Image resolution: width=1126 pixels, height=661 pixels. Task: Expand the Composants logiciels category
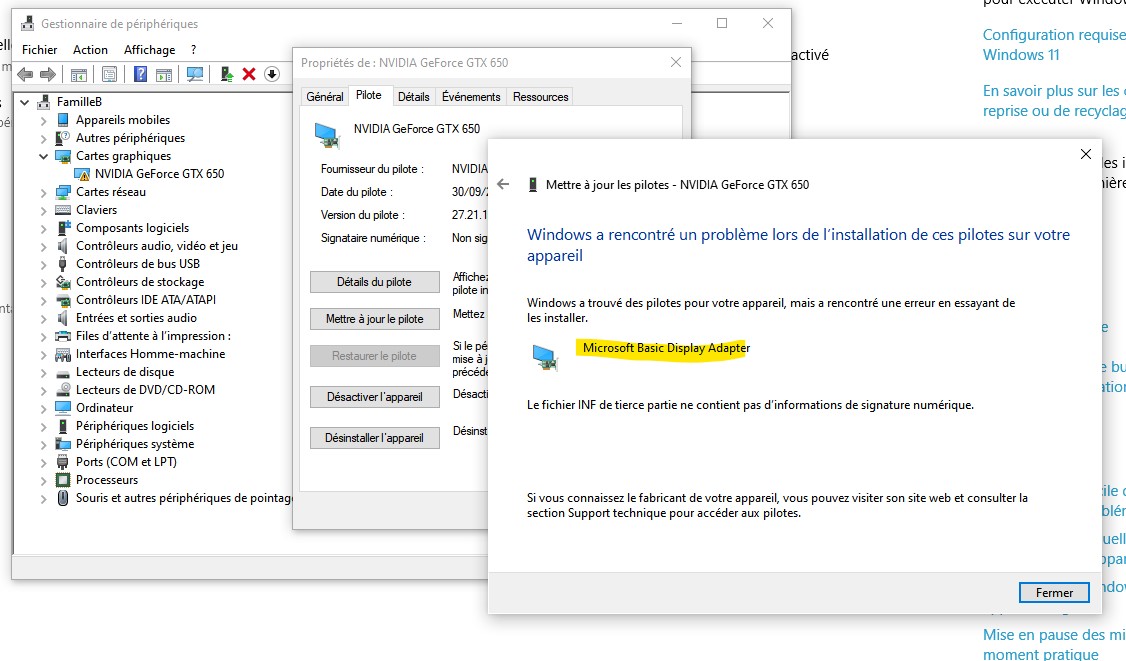click(44, 228)
